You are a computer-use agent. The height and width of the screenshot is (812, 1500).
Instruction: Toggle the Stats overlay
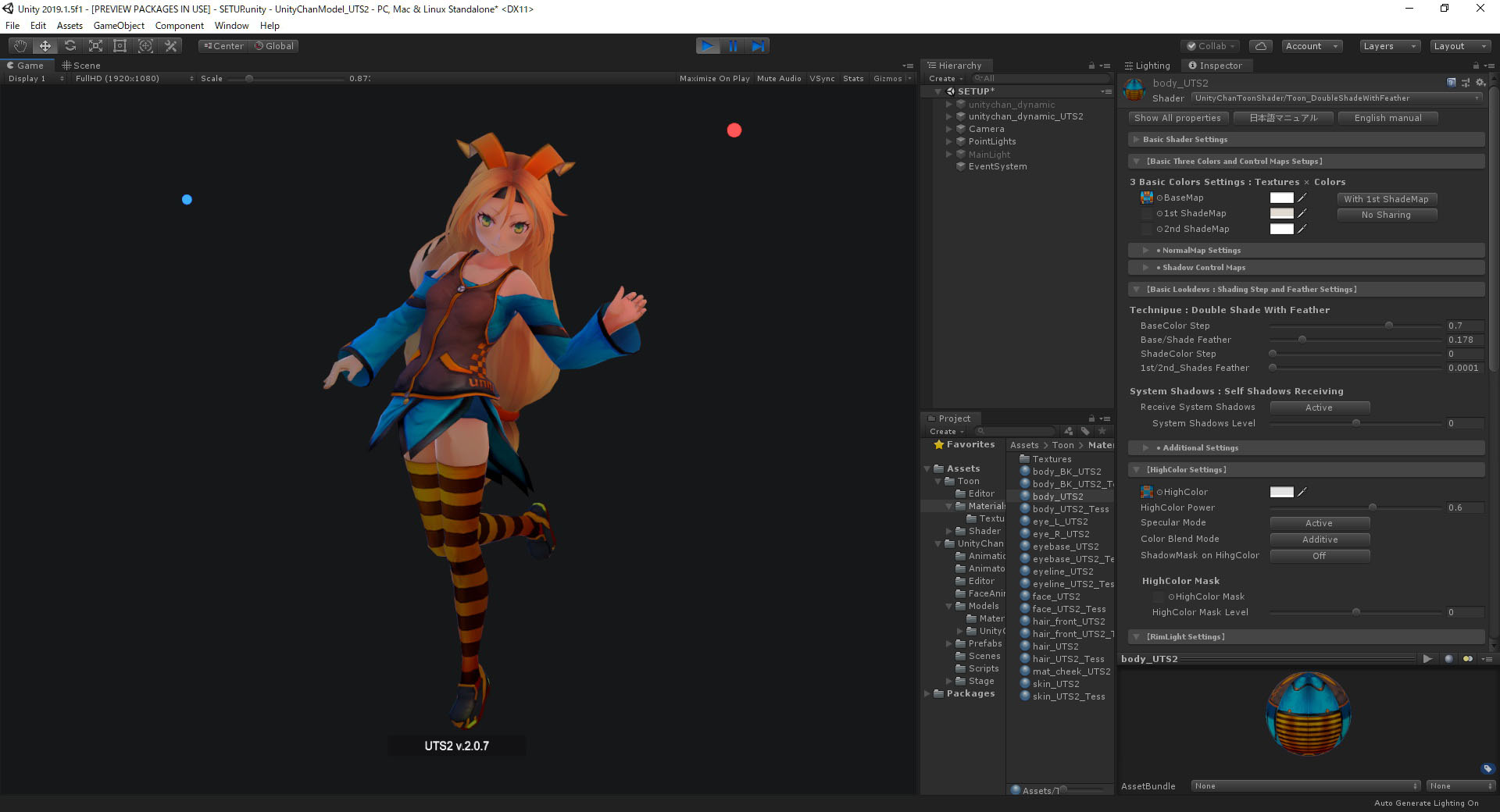click(x=853, y=79)
